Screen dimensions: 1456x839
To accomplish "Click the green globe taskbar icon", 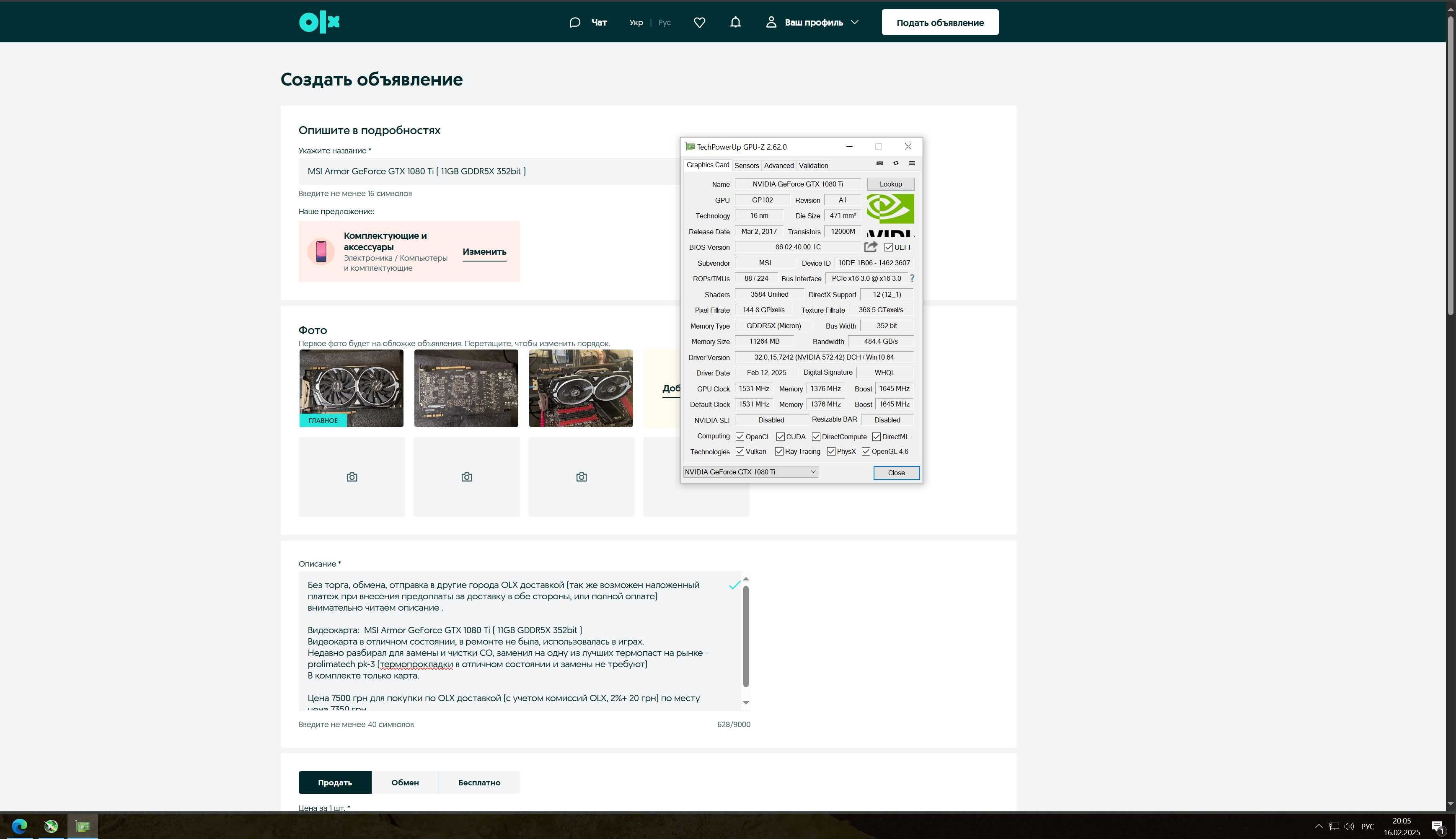I will (51, 826).
